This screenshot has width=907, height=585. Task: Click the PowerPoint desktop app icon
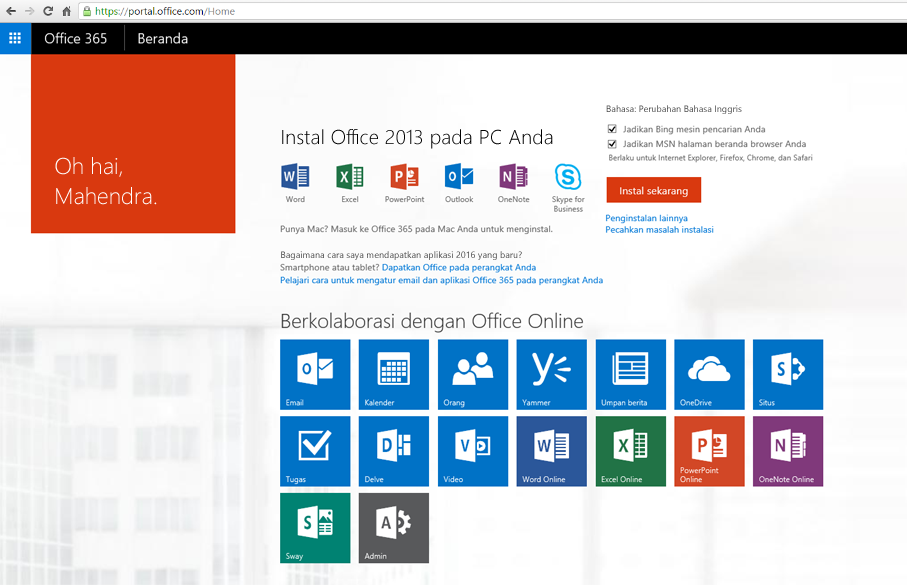[x=404, y=177]
